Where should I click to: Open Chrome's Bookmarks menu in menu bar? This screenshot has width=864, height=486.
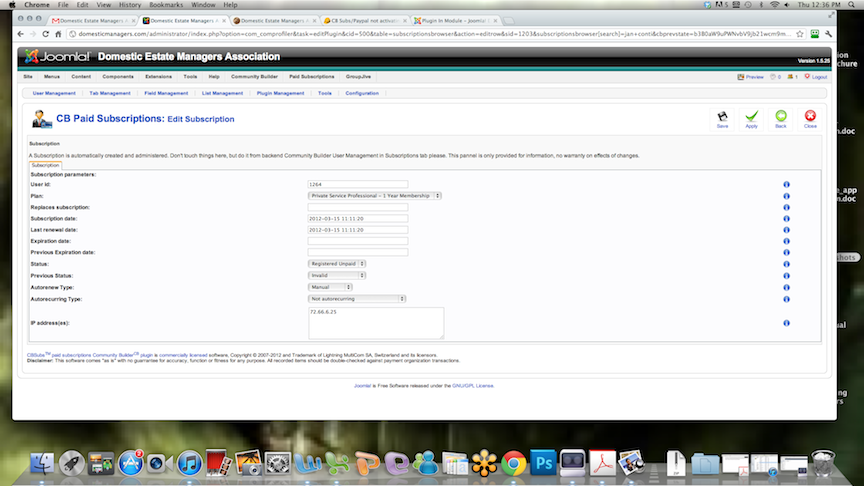166,4
